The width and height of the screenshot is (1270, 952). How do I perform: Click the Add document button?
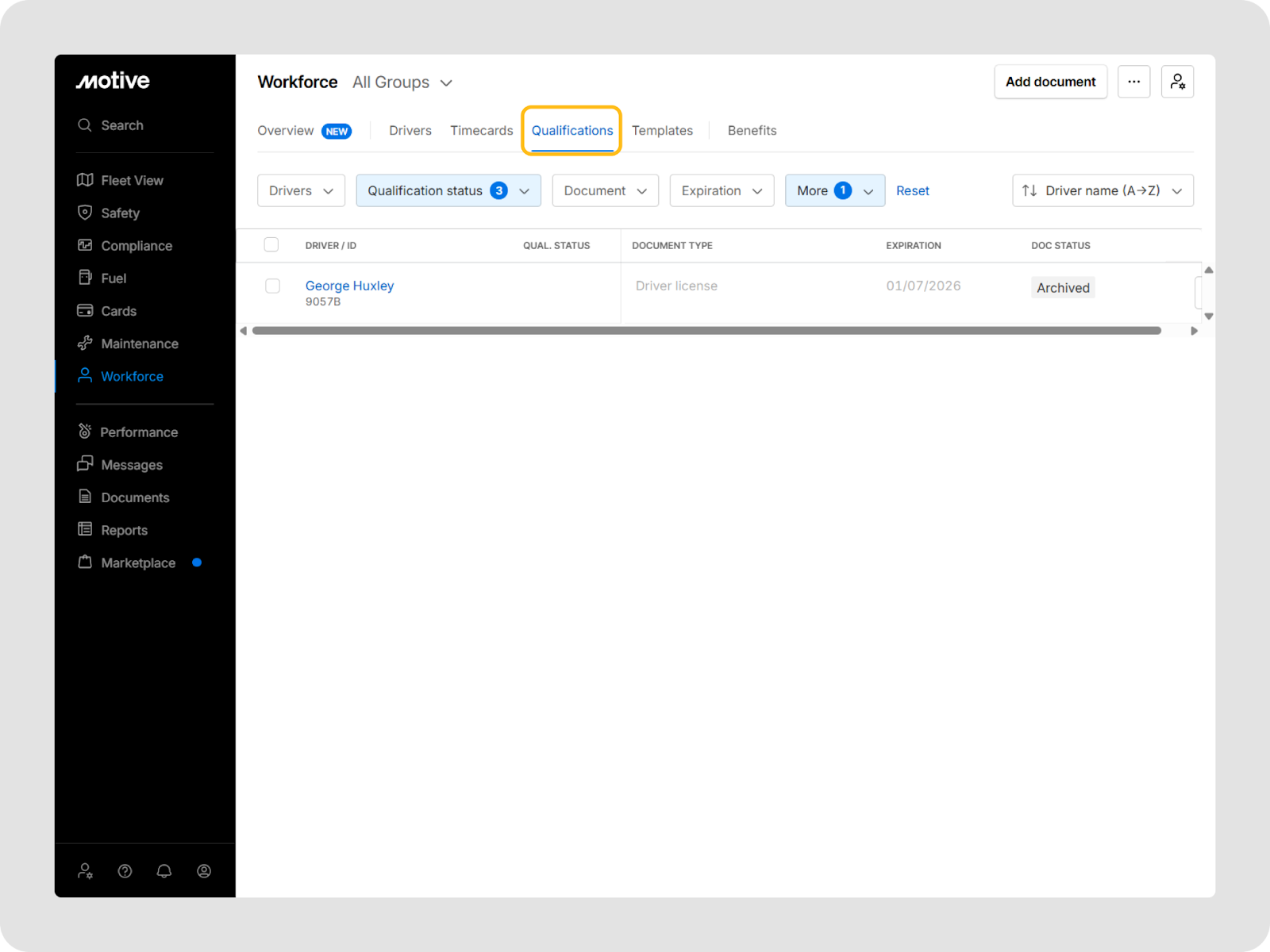1049,82
